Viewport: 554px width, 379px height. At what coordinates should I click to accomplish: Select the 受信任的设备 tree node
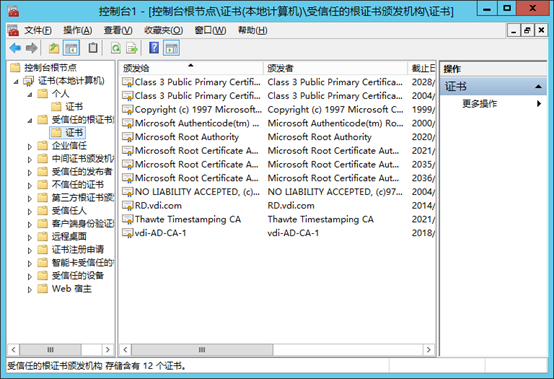[78, 276]
